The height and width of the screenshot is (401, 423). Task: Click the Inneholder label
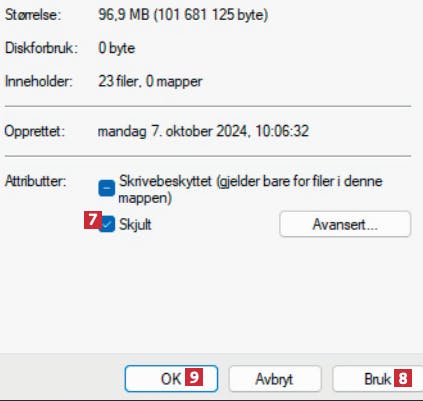(39, 81)
